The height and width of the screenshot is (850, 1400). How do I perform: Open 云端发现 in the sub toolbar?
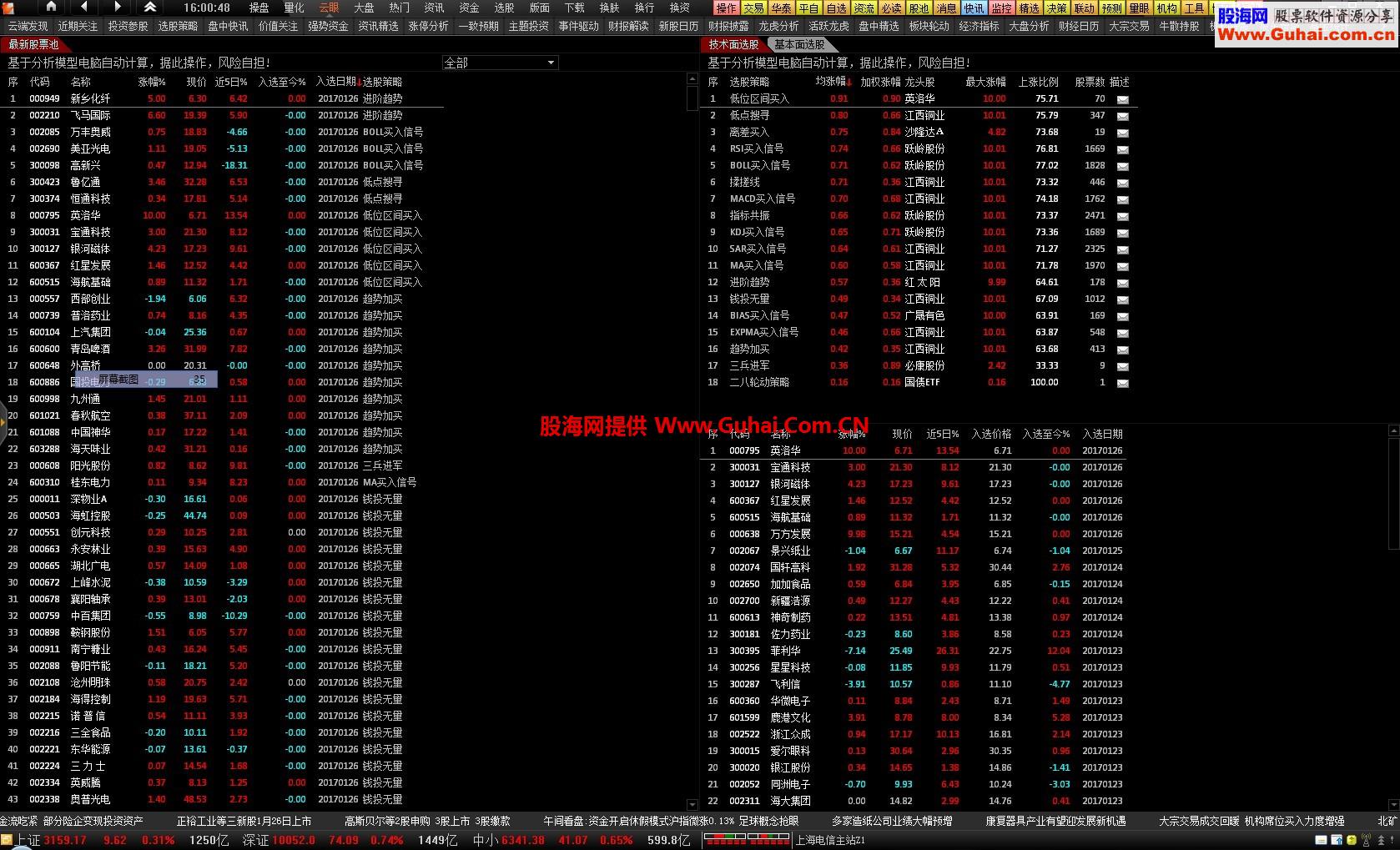point(28,26)
